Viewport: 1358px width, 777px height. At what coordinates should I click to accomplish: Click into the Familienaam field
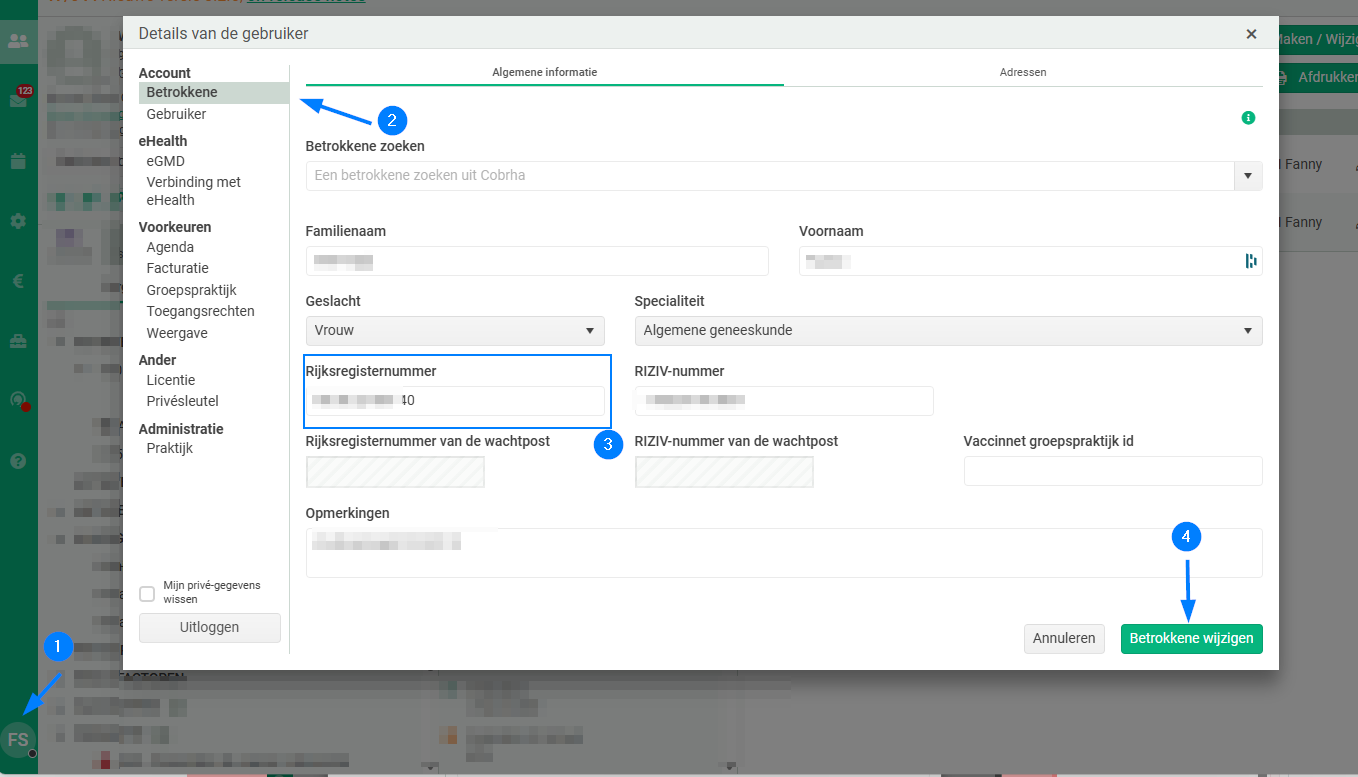[537, 261]
